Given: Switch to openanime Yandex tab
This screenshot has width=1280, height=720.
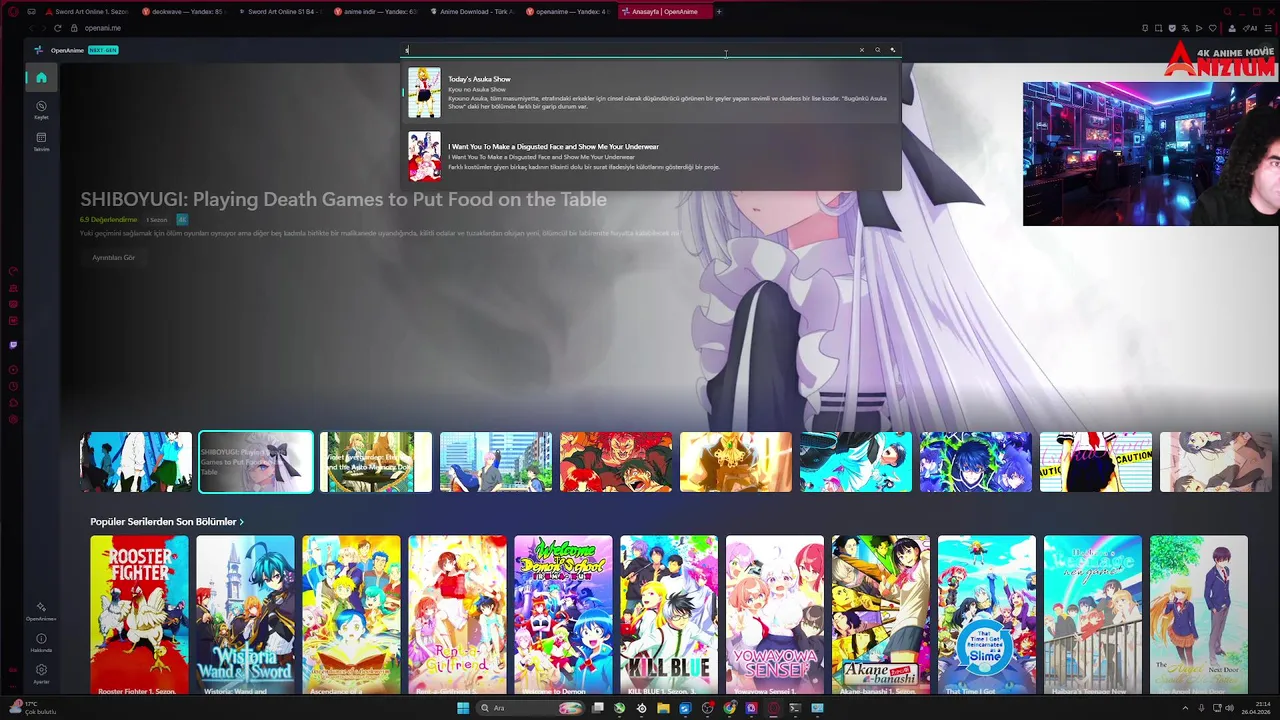Looking at the screenshot, I should coord(569,11).
